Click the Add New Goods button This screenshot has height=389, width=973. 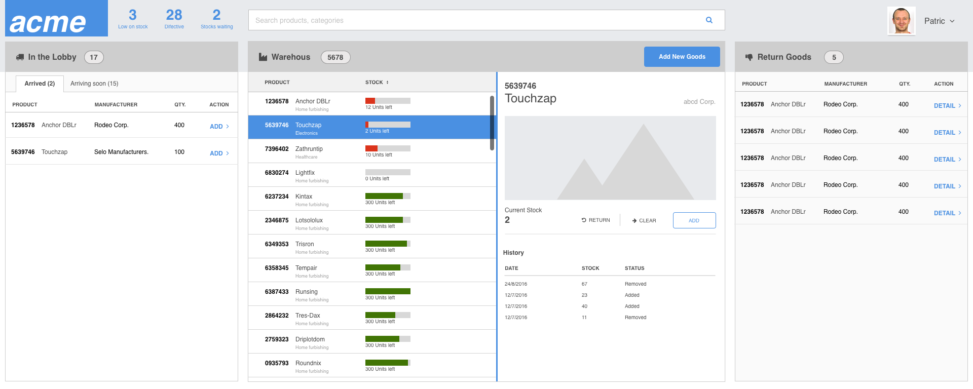click(x=682, y=56)
